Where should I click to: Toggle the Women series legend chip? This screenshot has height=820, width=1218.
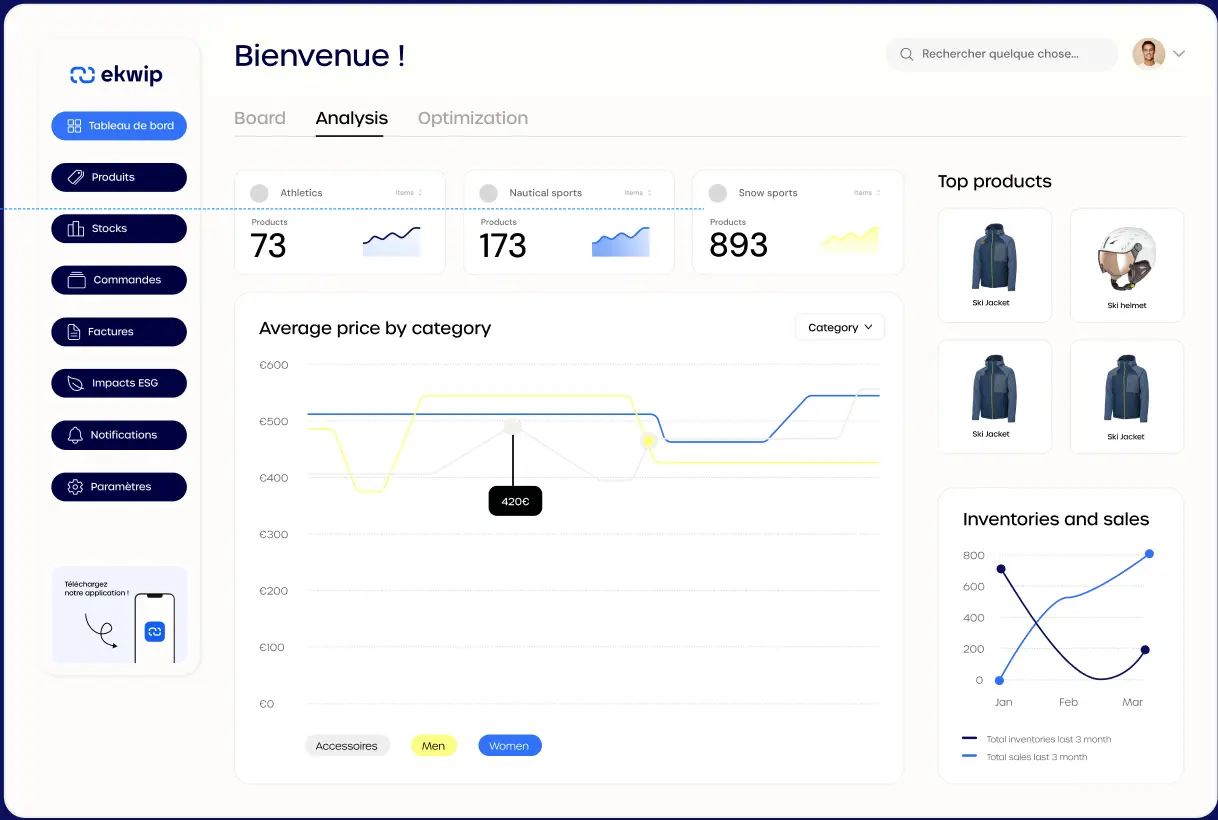509,746
